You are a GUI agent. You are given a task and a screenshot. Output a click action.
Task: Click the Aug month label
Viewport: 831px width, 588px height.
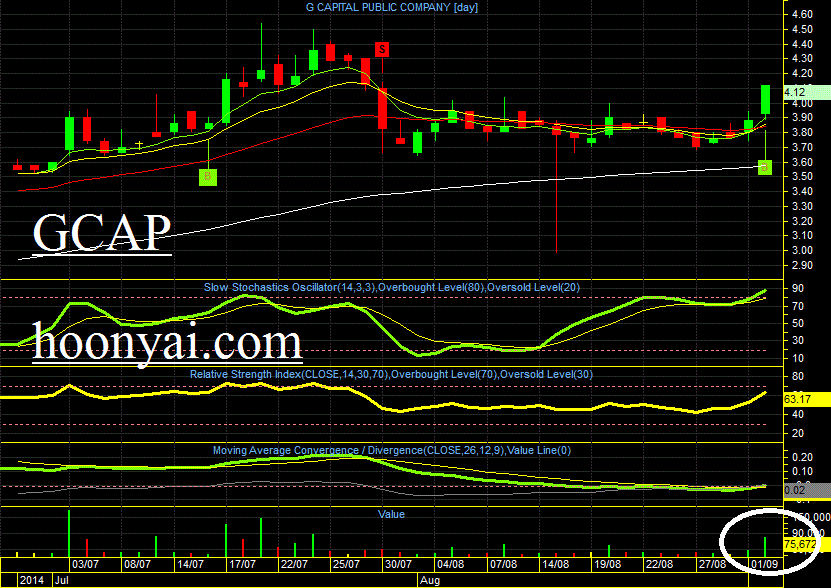(430, 580)
